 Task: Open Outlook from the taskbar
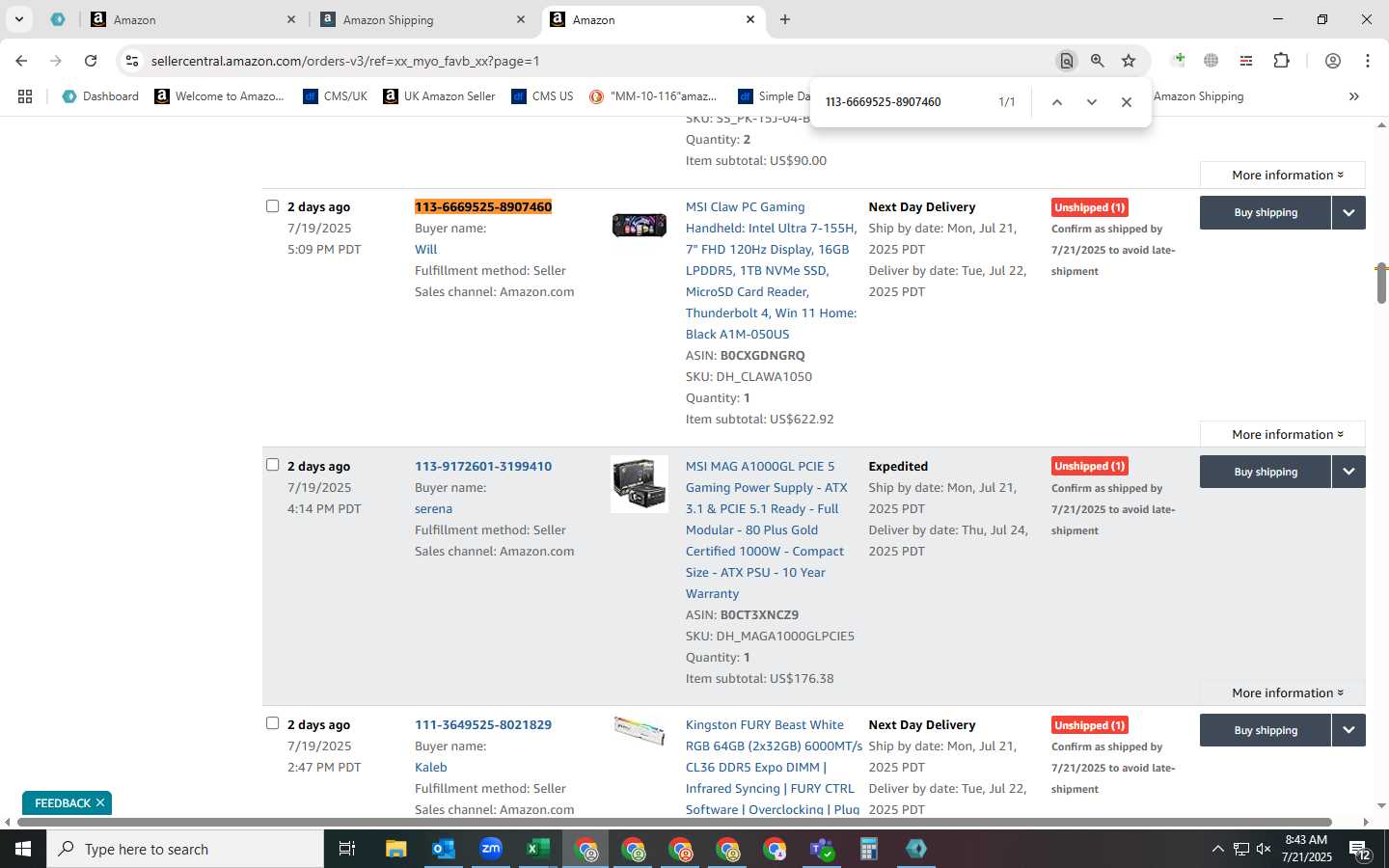point(443,849)
